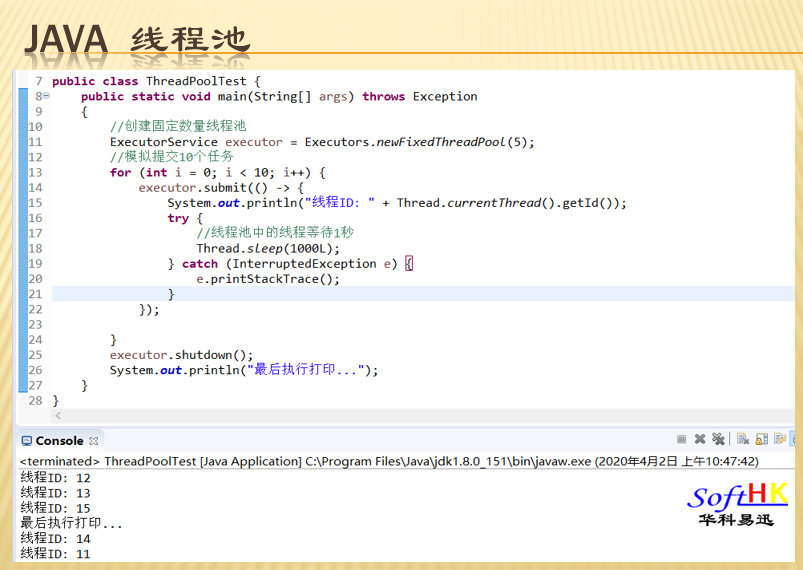Click 'currentThread' on line 15
The height and width of the screenshot is (570, 803).
[x=494, y=203]
